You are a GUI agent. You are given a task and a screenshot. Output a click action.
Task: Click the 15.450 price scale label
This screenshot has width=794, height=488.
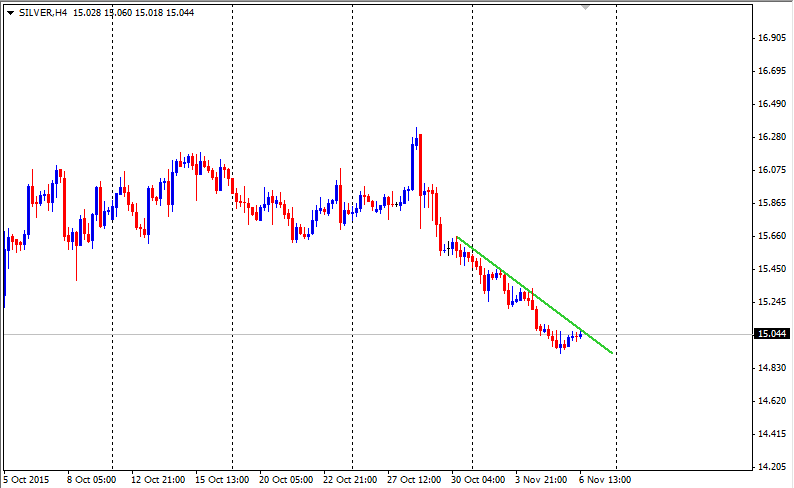click(x=772, y=269)
